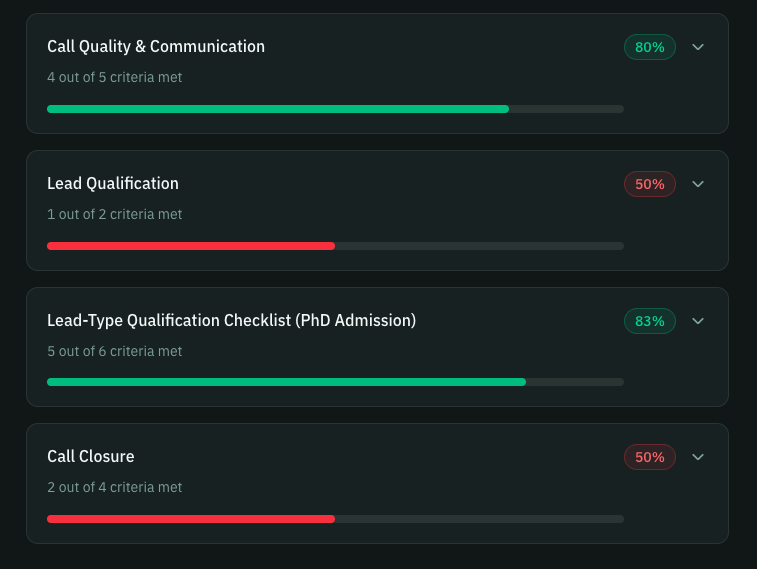Click the 83% score badge

click(x=650, y=321)
